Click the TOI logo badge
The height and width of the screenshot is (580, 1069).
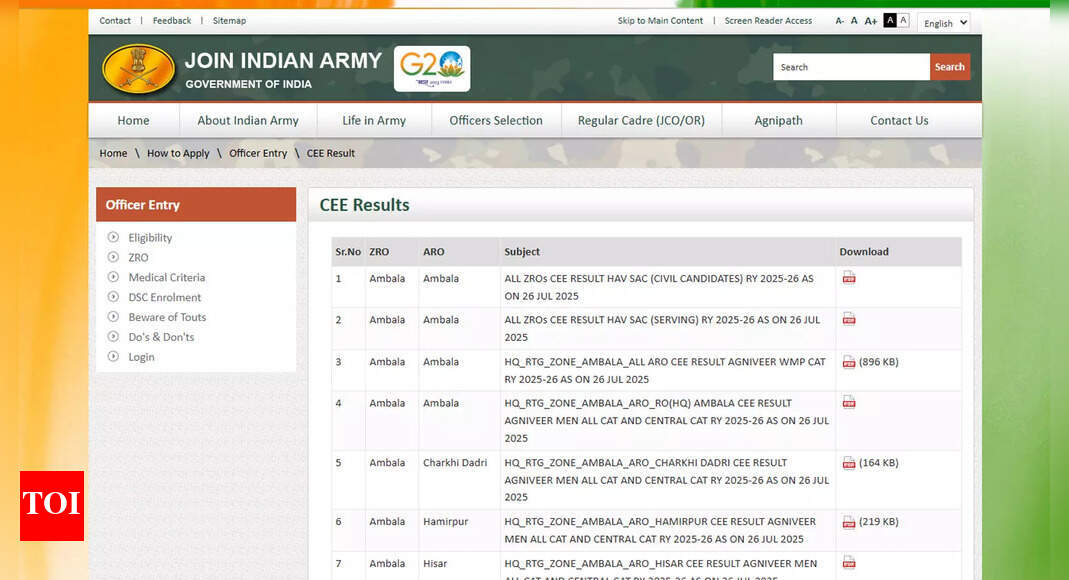point(52,506)
